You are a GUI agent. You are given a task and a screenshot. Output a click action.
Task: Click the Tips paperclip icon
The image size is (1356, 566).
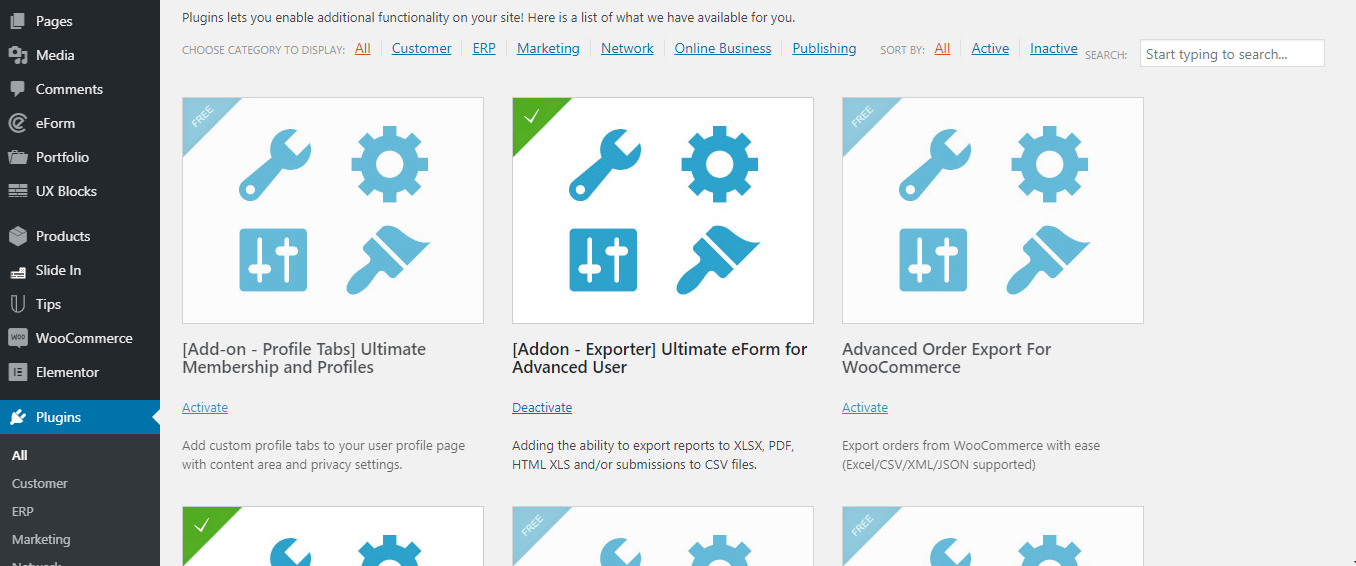pyautogui.click(x=17, y=304)
